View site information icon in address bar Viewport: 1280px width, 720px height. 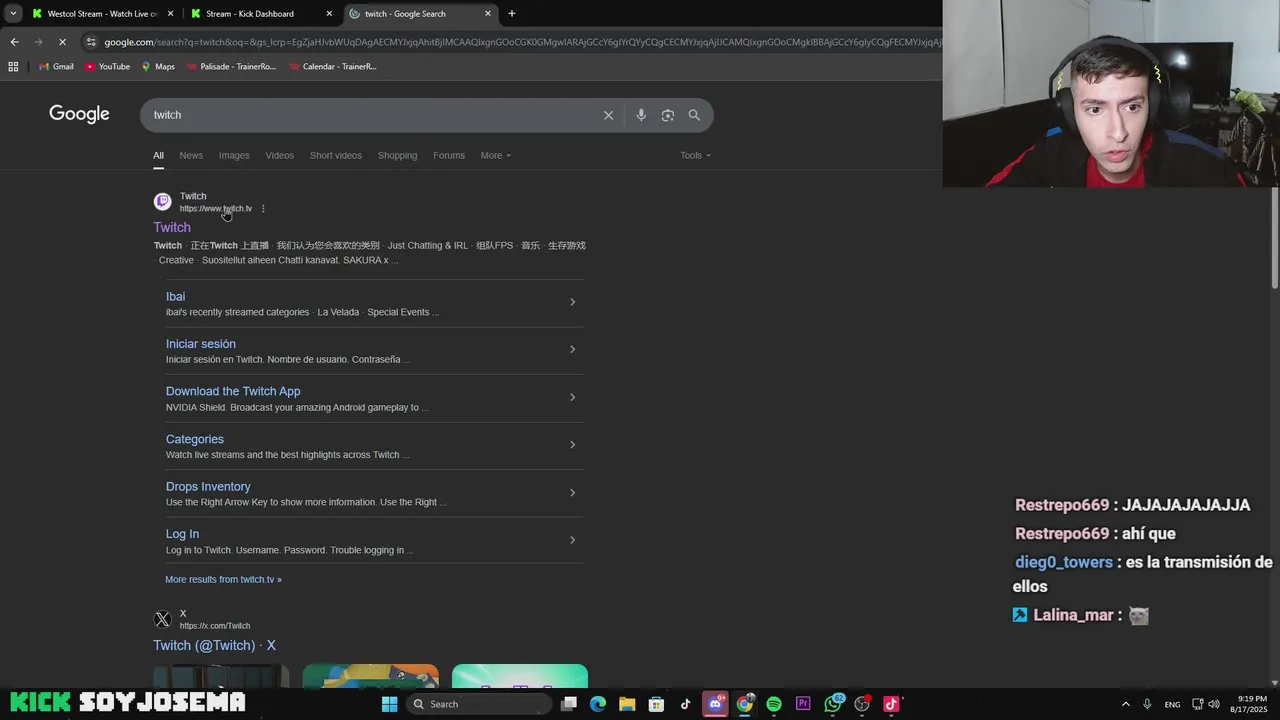click(91, 42)
